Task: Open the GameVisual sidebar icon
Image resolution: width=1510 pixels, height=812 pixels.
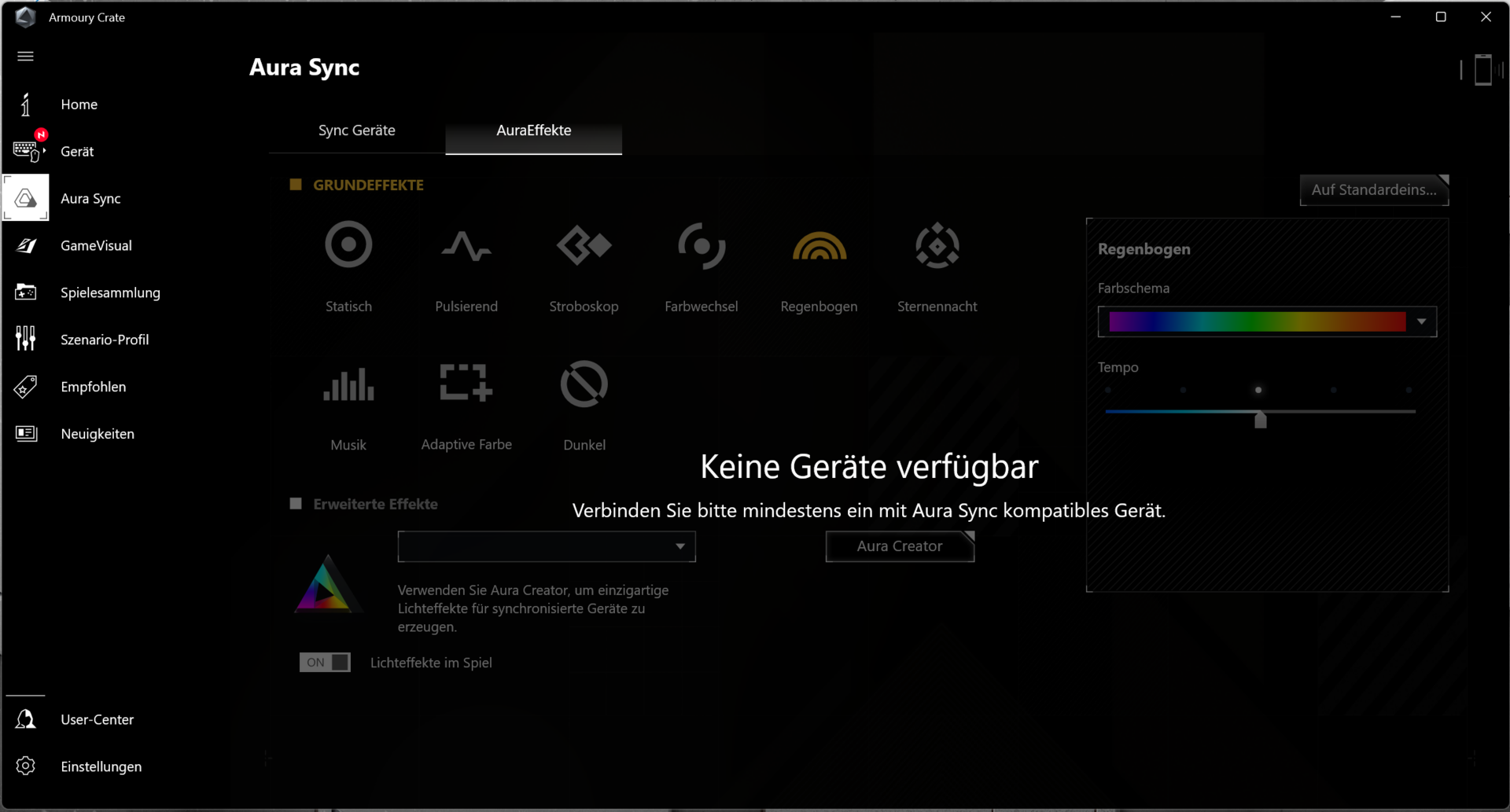Action: 26,245
